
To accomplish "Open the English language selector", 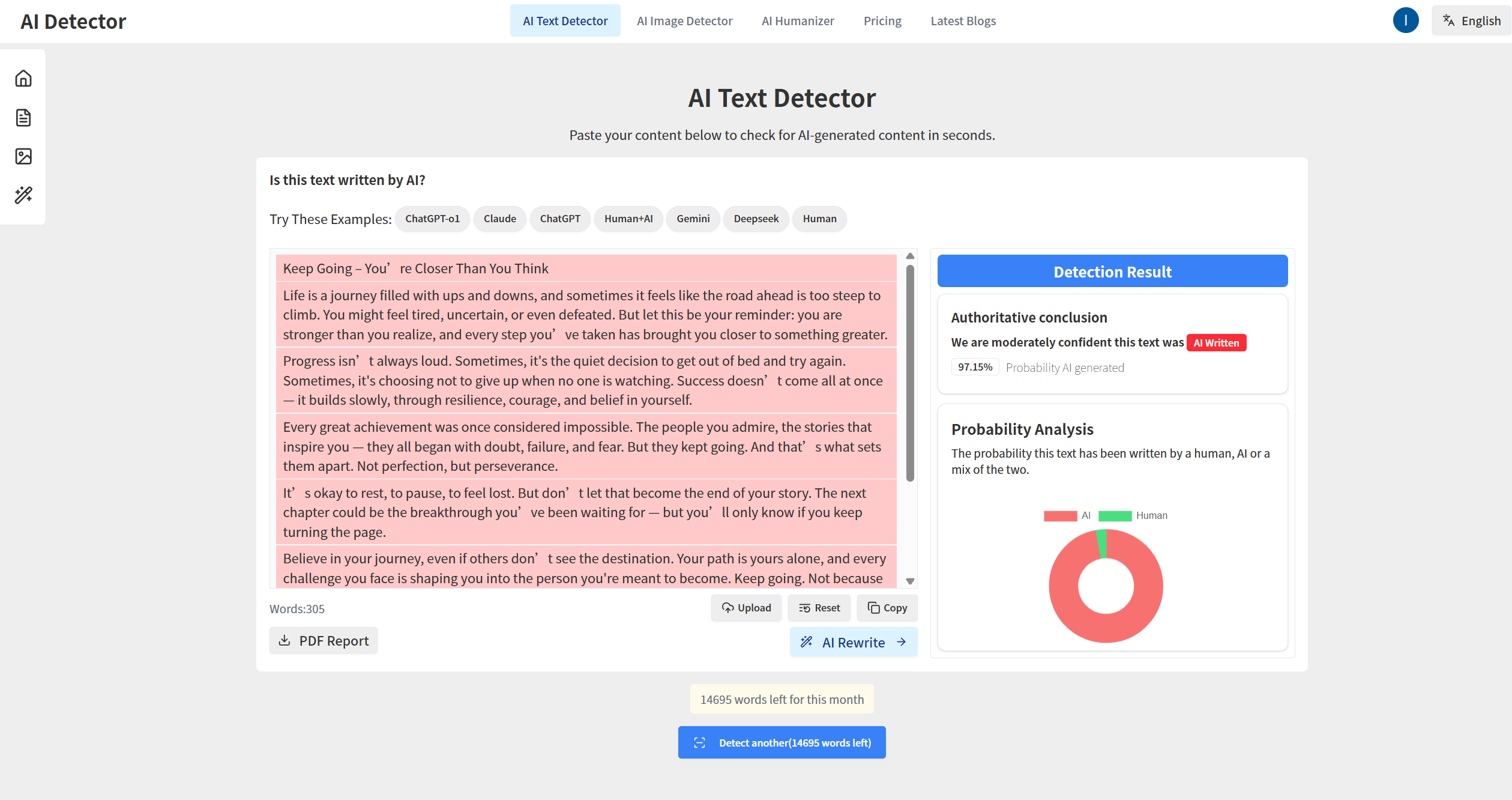I will tap(1471, 20).
